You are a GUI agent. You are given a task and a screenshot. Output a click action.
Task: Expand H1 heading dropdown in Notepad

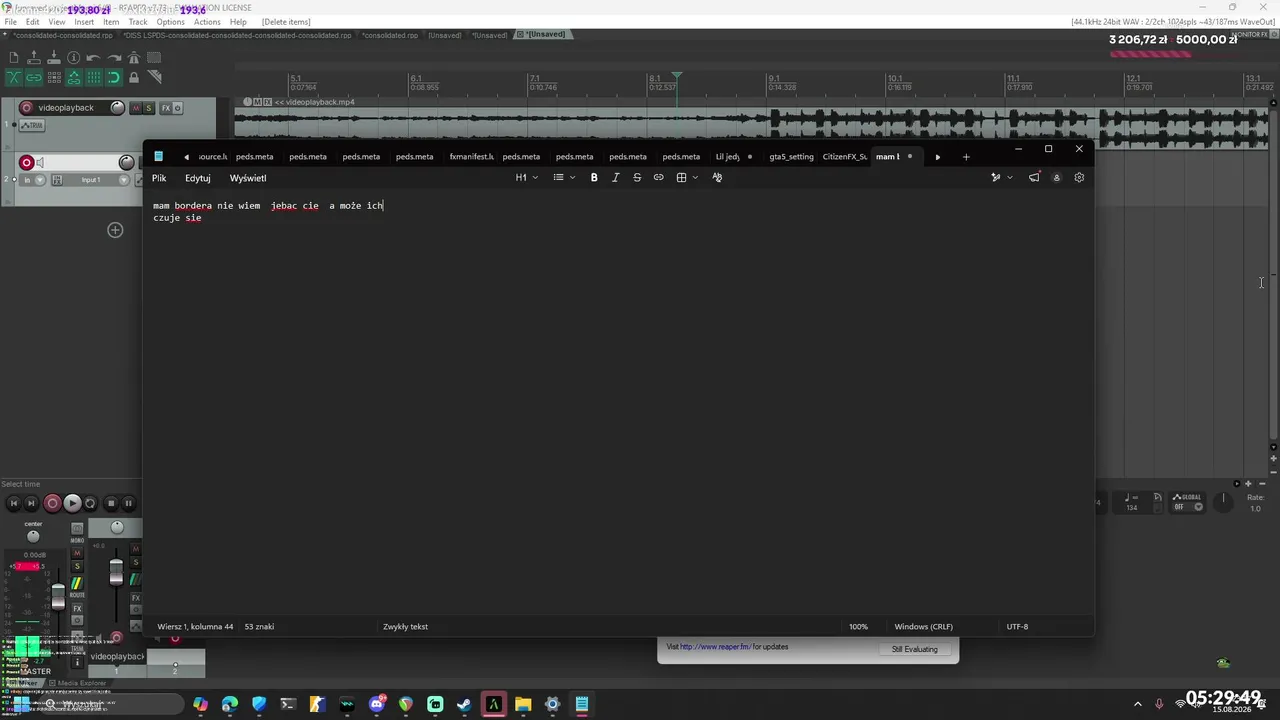(x=527, y=177)
